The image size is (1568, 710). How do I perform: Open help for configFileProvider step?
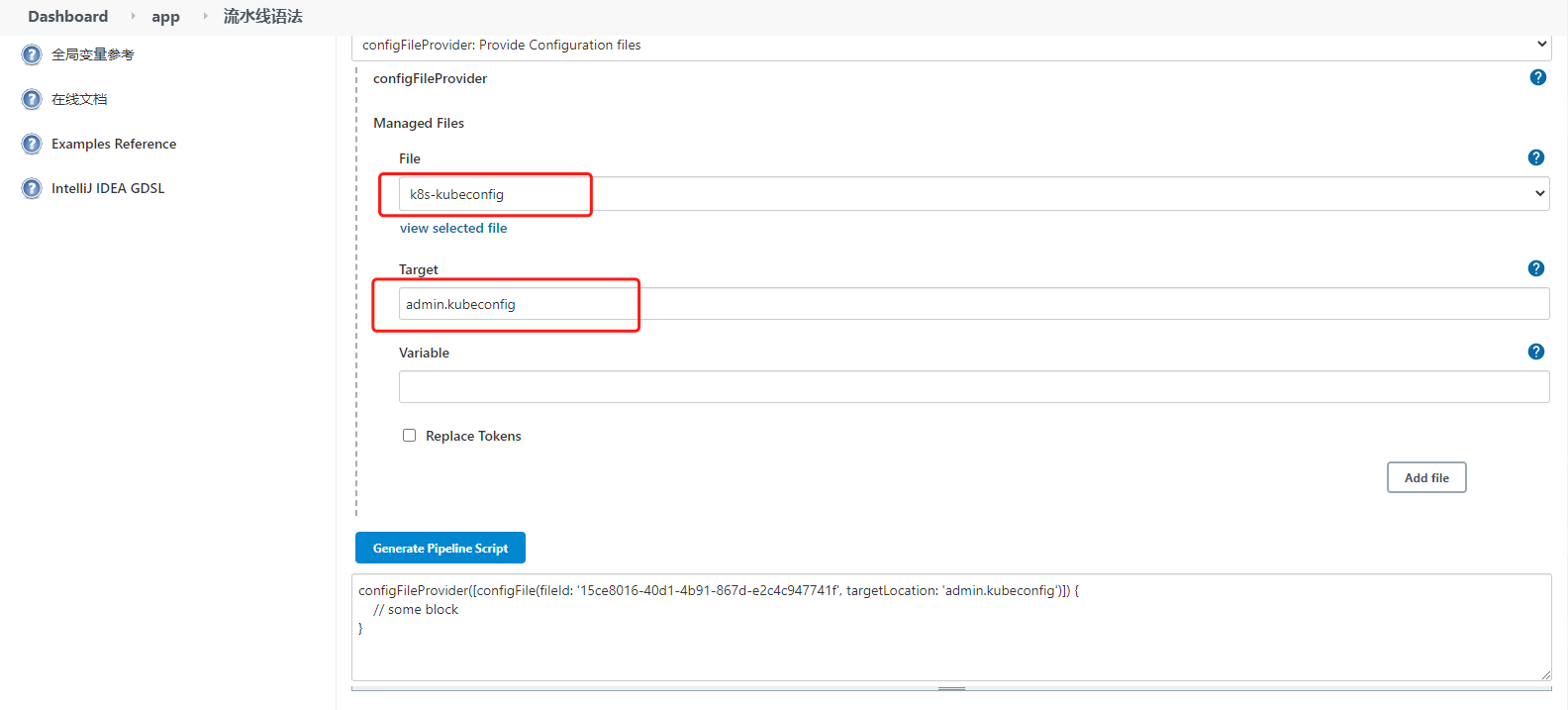coord(1537,77)
